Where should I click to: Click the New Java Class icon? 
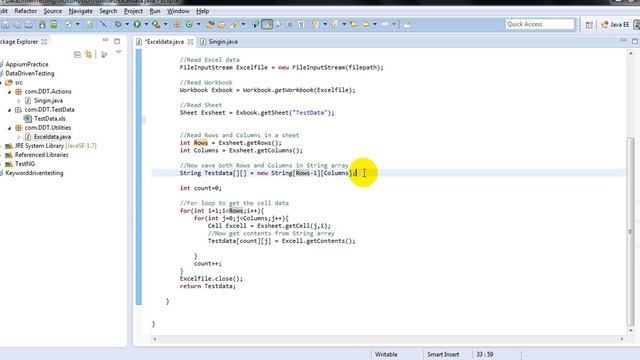189,24
